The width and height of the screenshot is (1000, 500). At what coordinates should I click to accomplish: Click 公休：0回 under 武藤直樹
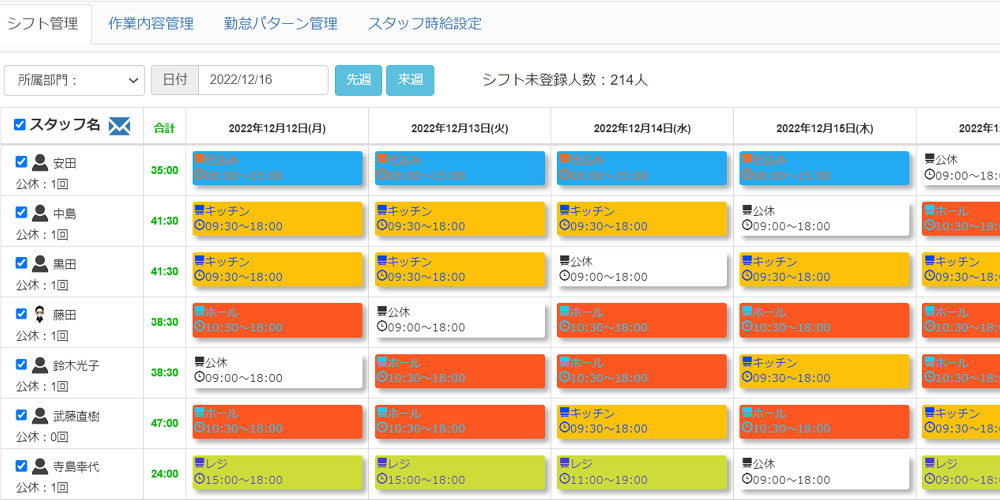tap(41, 438)
